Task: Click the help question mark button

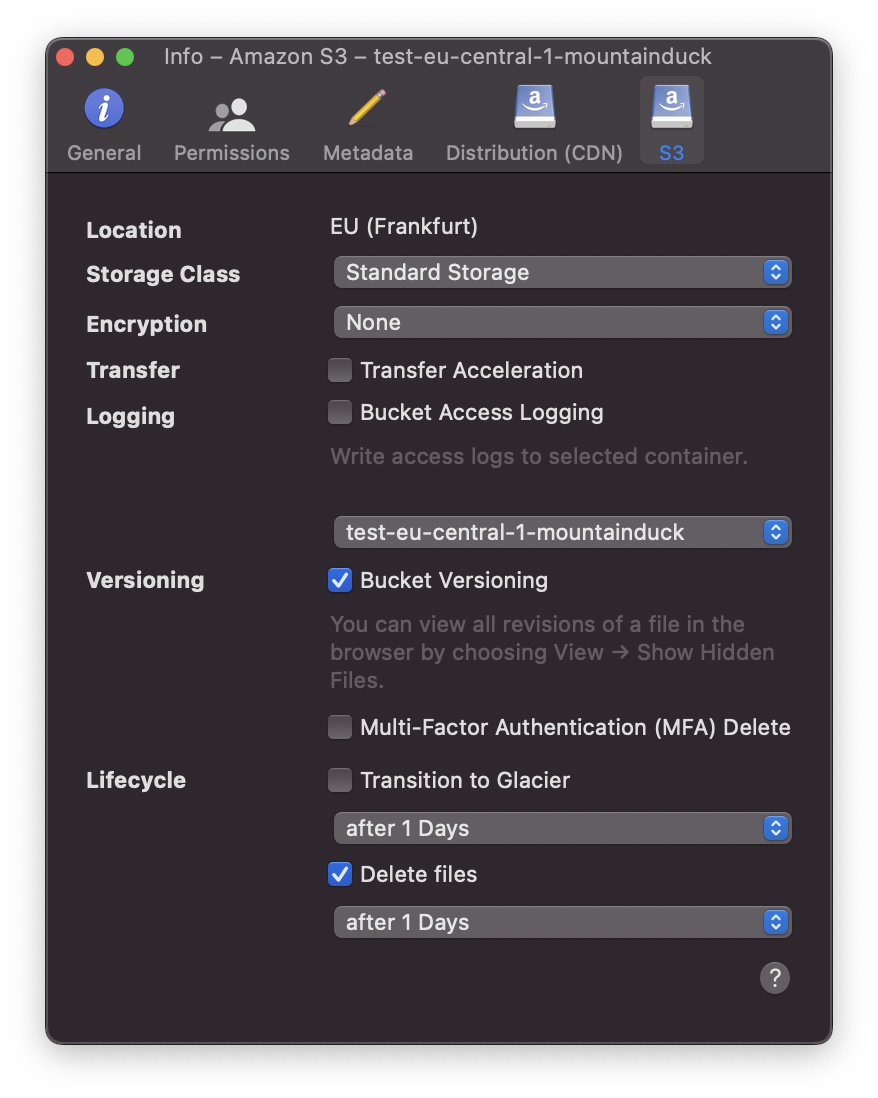Action: [774, 978]
